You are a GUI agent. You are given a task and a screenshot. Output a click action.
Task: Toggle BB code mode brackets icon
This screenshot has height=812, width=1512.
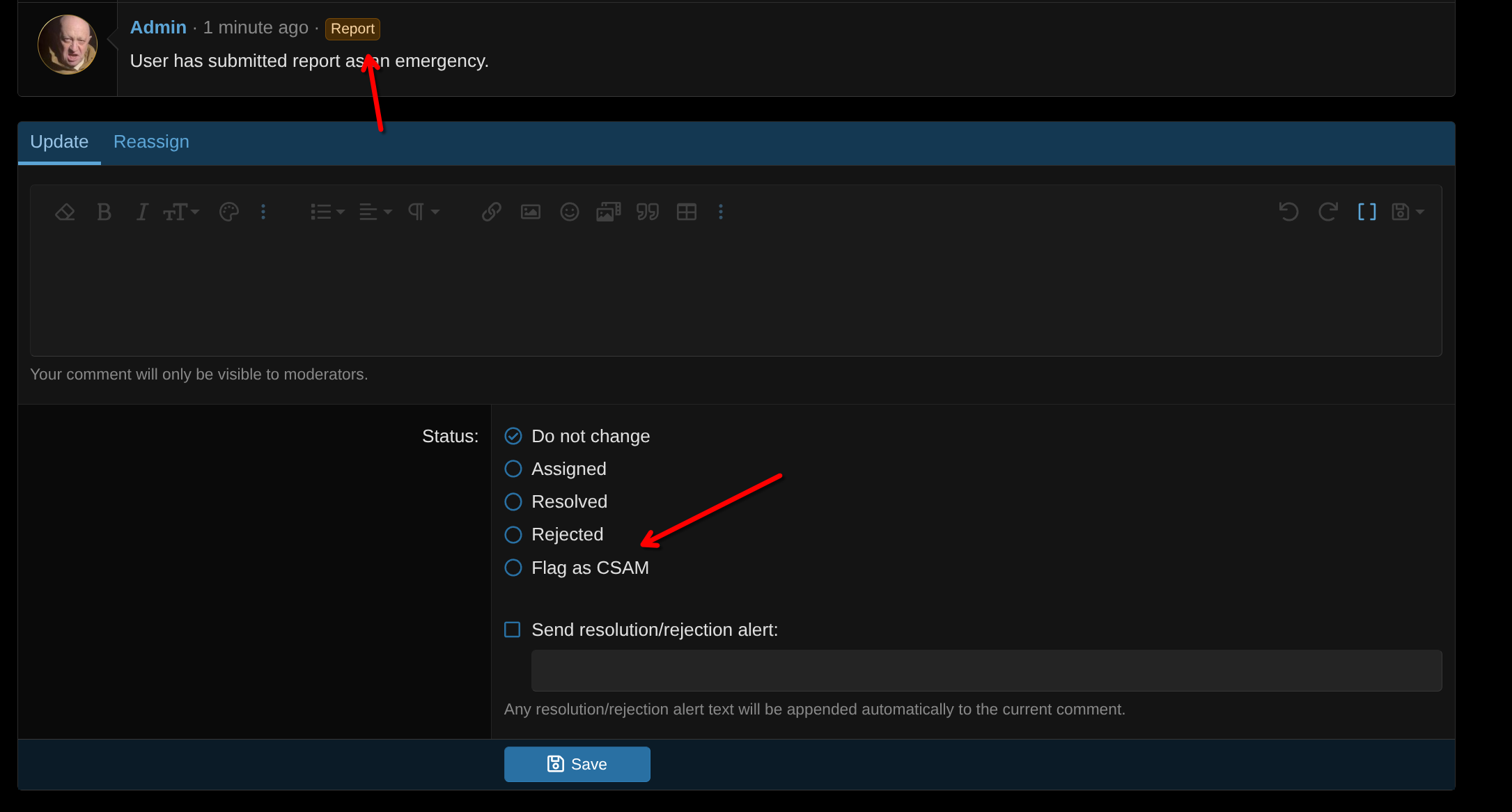[x=1367, y=212]
